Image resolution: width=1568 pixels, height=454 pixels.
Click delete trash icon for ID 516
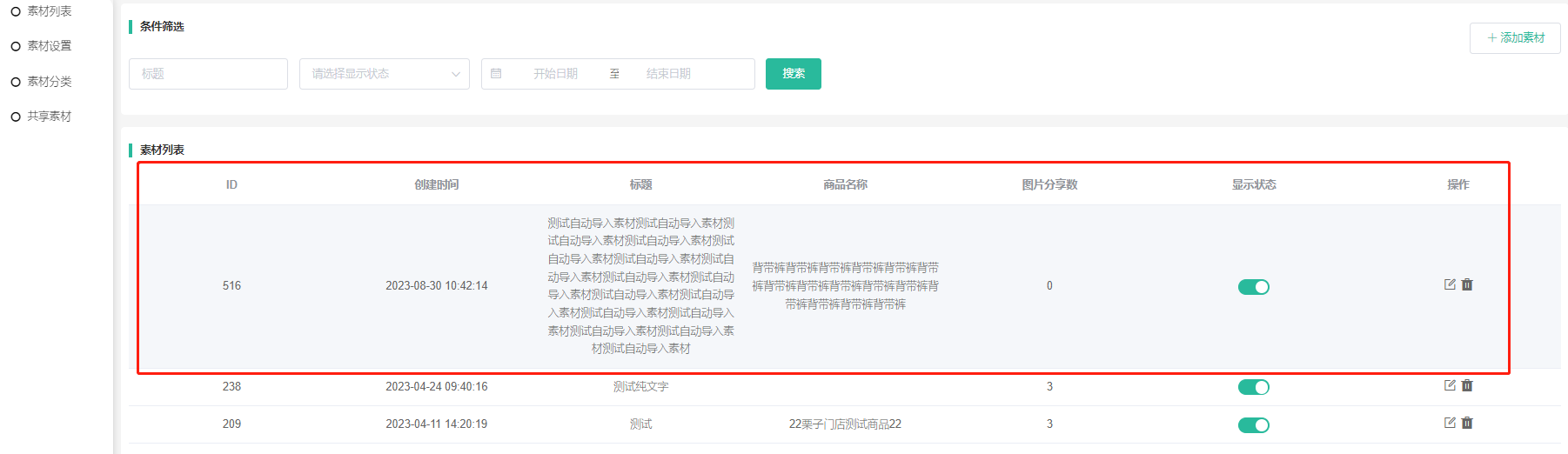1467,284
